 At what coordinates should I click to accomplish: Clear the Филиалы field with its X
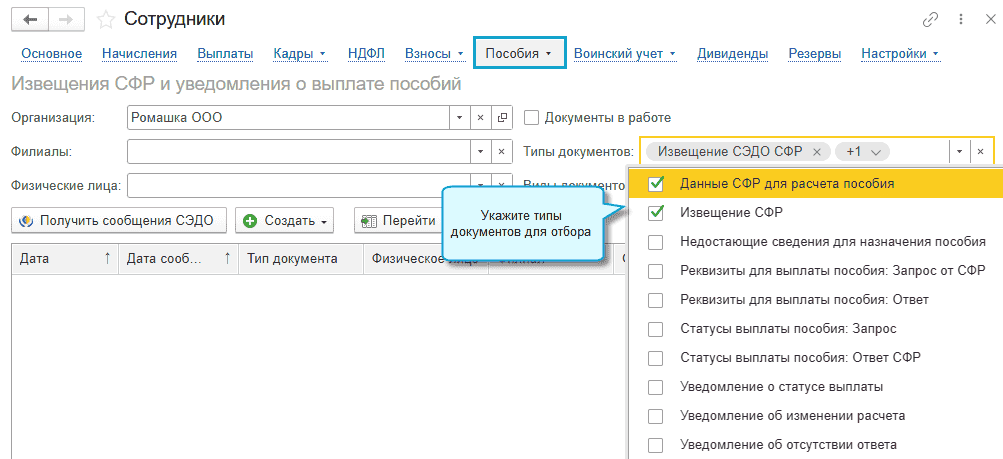tap(502, 152)
